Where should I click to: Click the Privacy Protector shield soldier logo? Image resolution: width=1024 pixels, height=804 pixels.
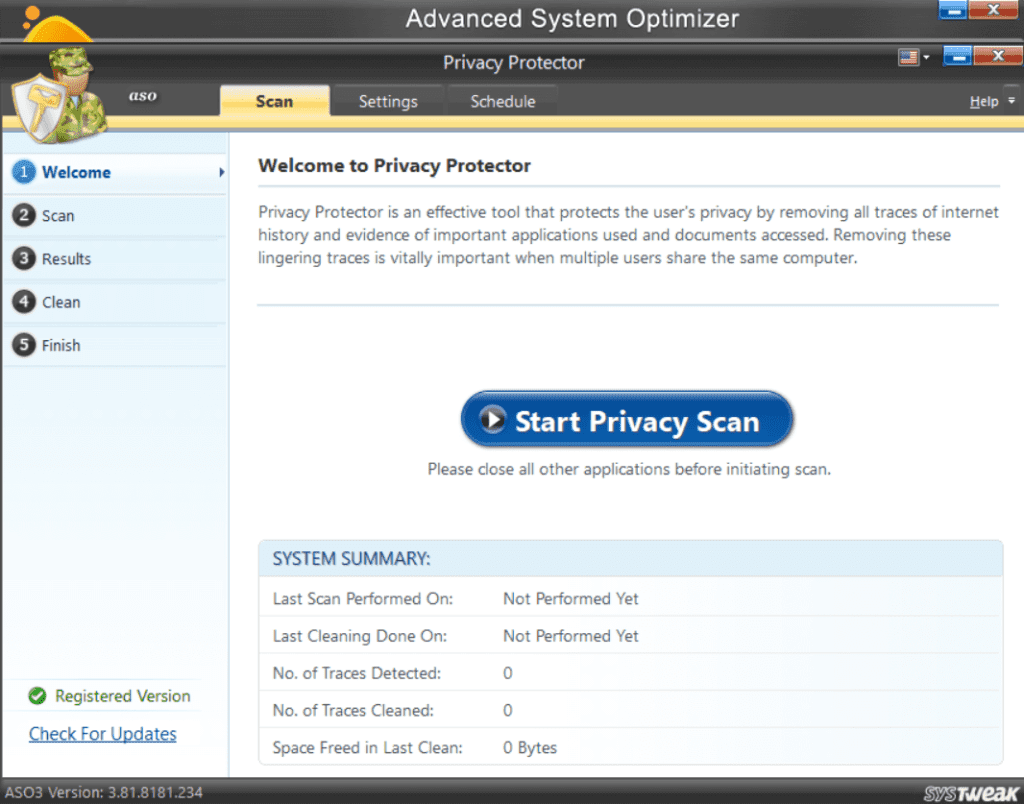tap(60, 96)
